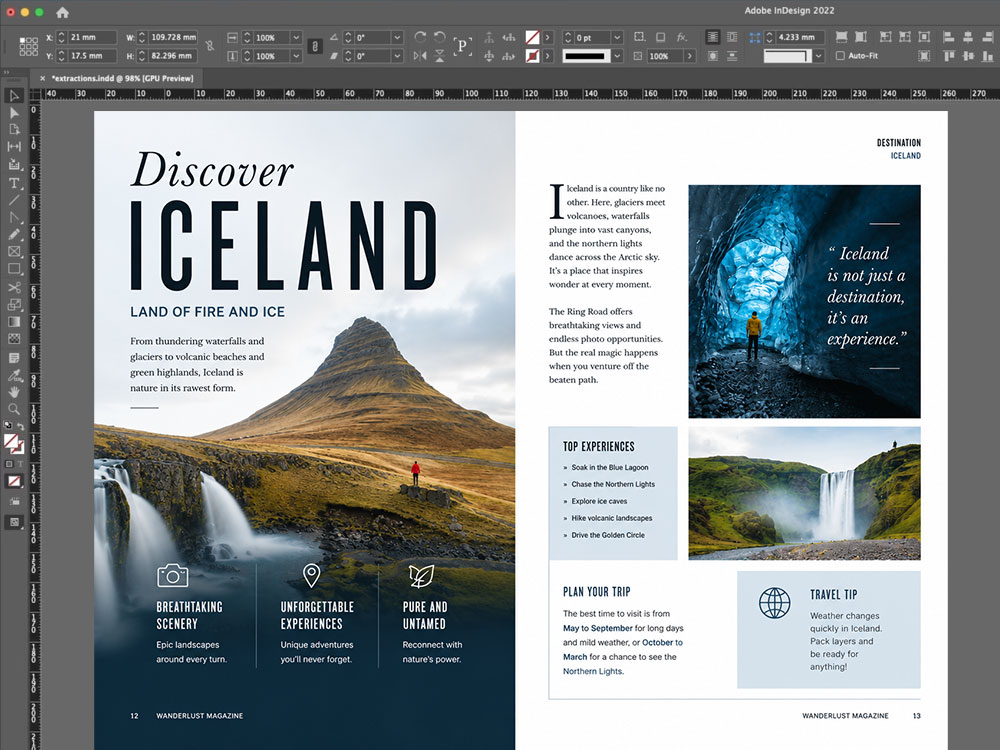The width and height of the screenshot is (1000, 750).
Task: Select the Note tool
Action: [x=14, y=357]
